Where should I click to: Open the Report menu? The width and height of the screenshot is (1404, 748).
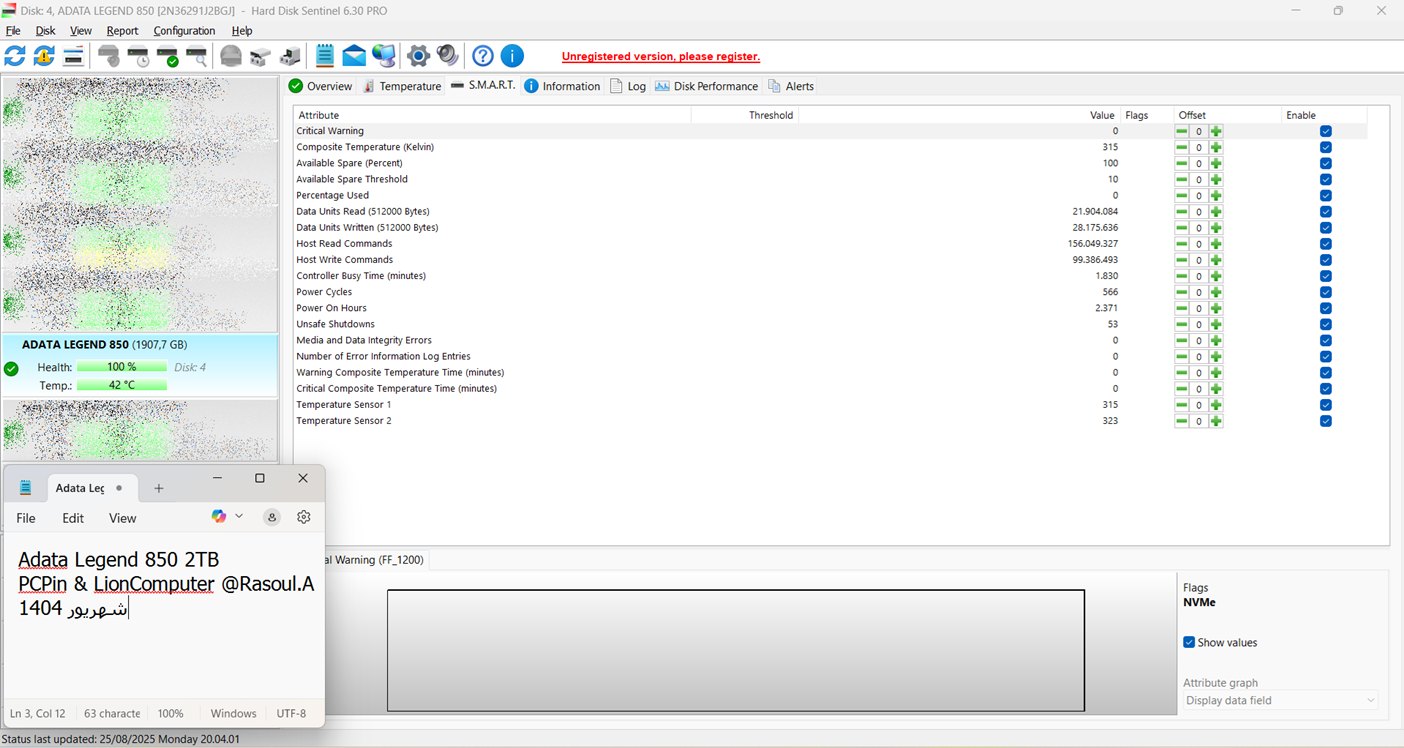coord(123,31)
